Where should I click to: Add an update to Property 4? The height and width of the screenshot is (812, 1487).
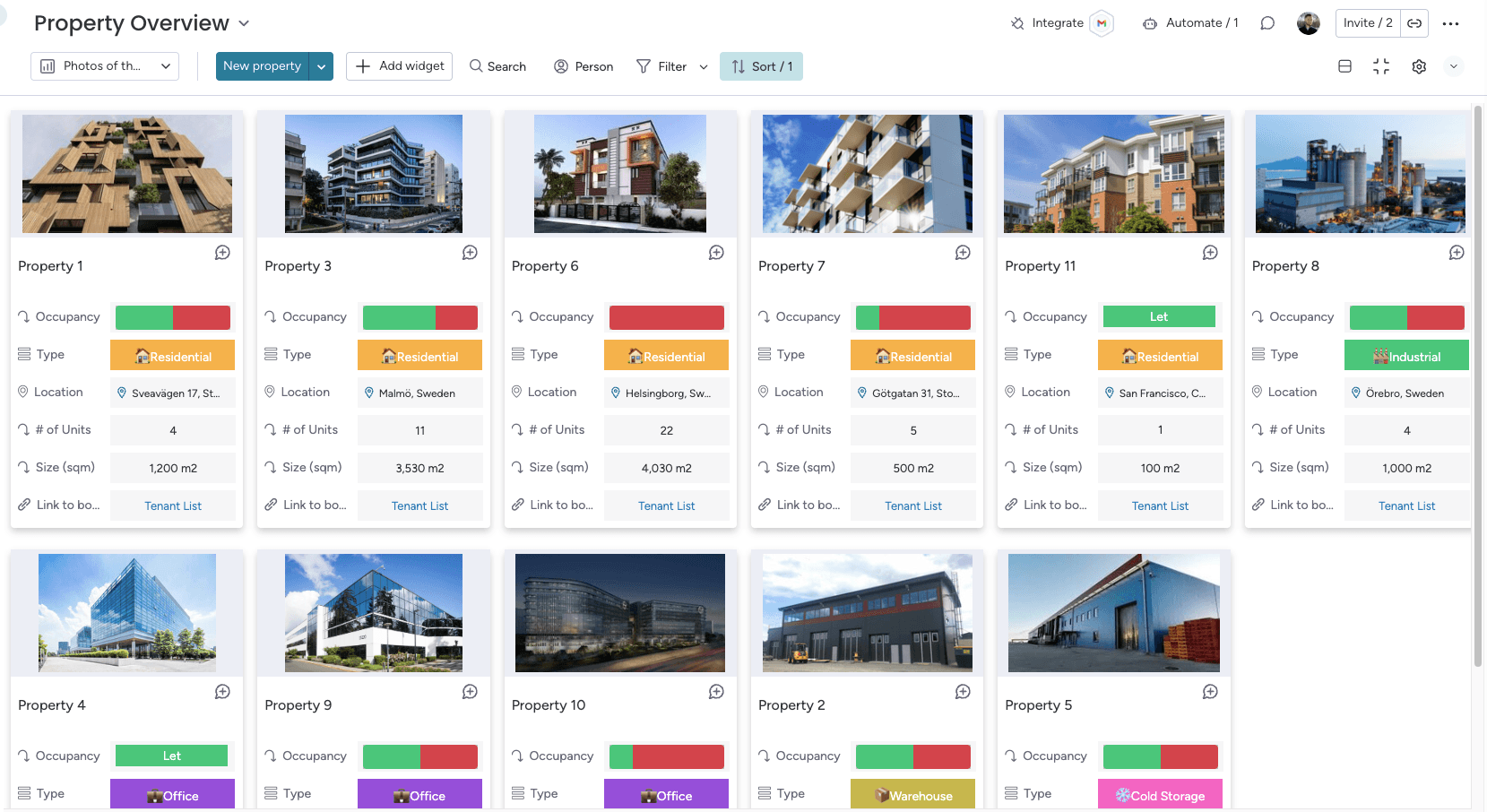pyautogui.click(x=222, y=692)
